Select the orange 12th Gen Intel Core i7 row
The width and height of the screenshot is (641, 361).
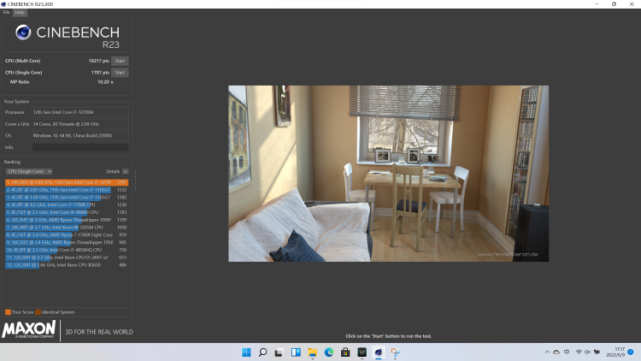(67, 182)
